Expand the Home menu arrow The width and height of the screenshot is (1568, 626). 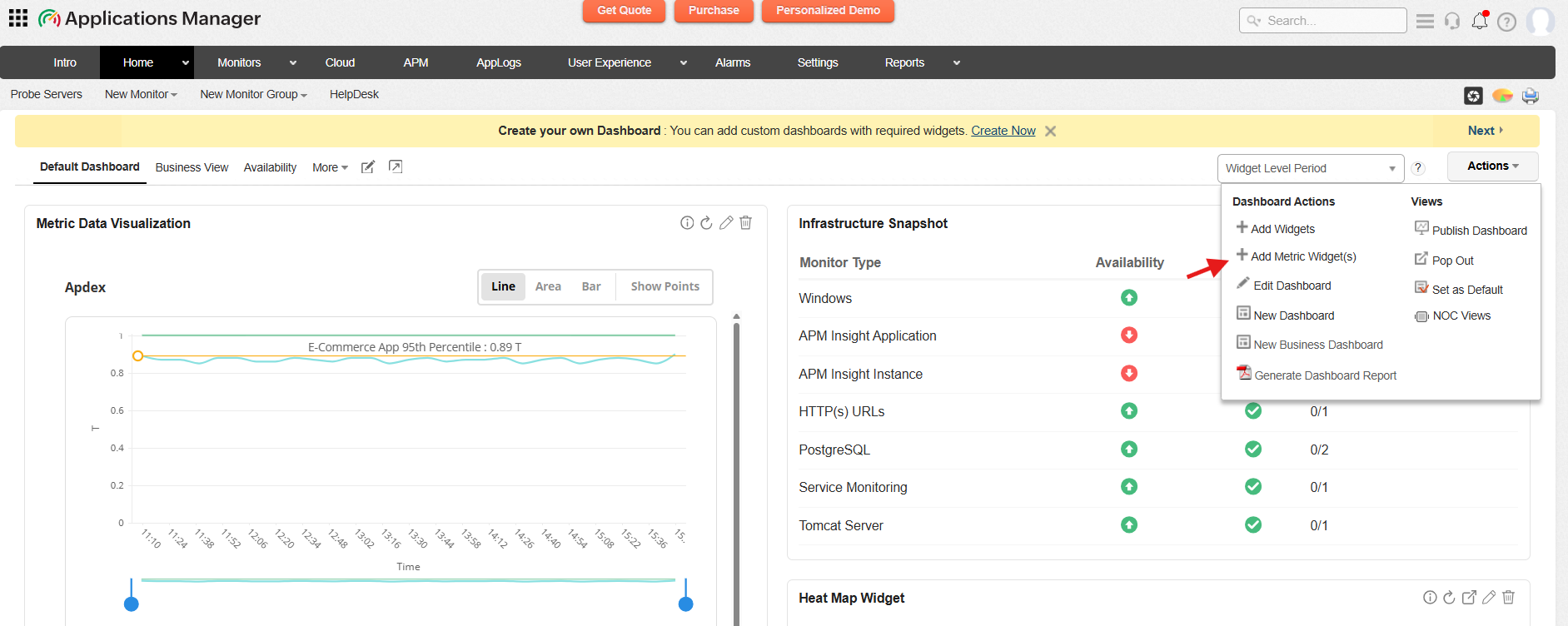pos(185,62)
